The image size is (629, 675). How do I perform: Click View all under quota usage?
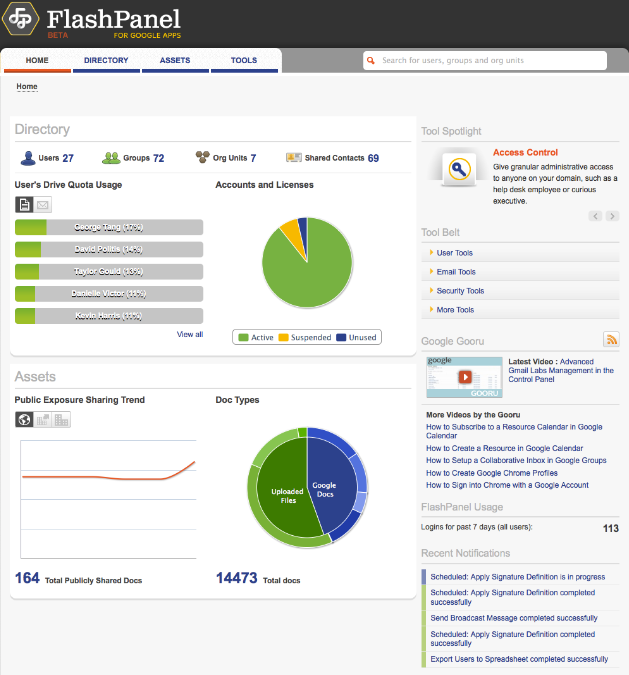click(190, 334)
